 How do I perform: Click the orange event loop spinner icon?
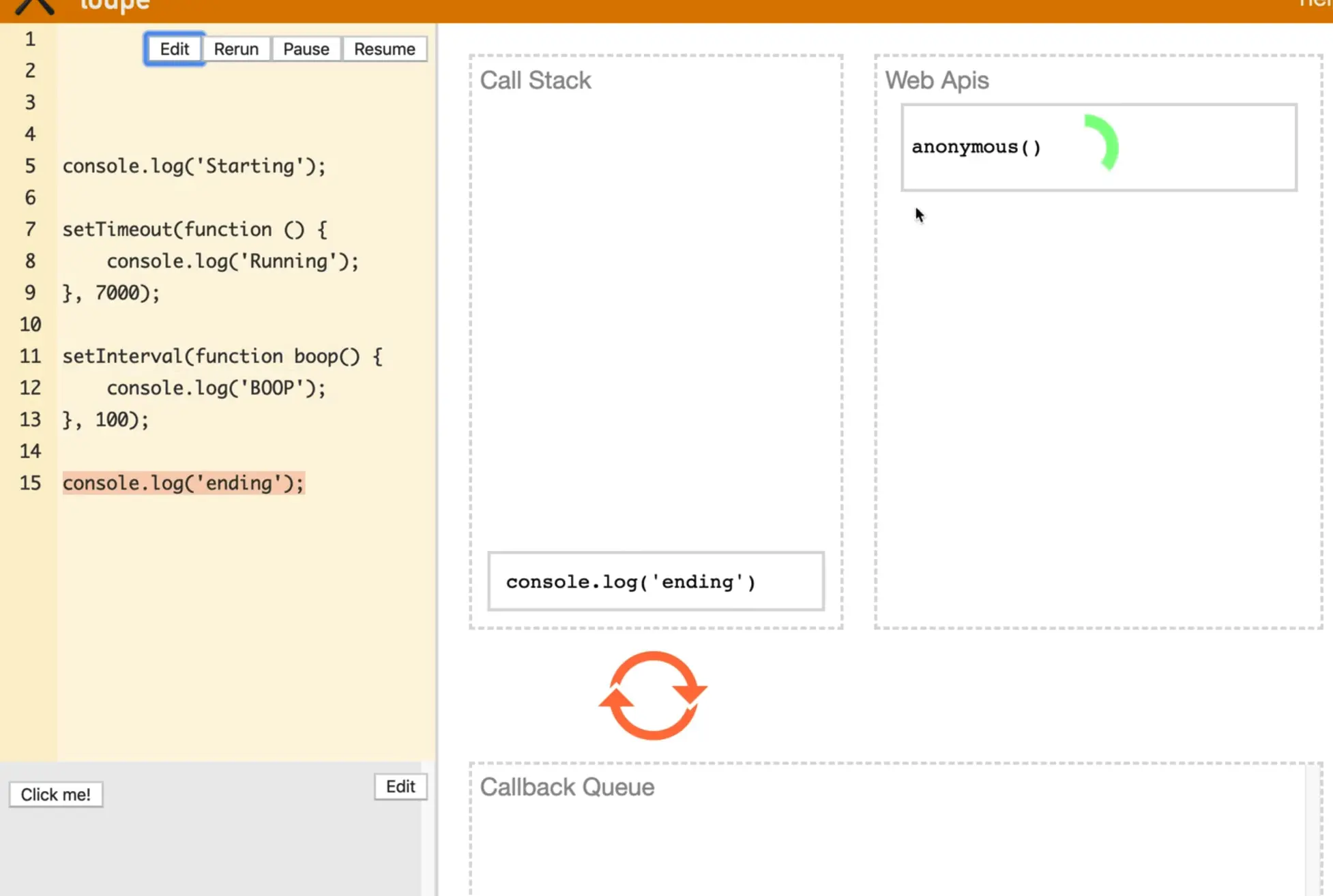(653, 696)
